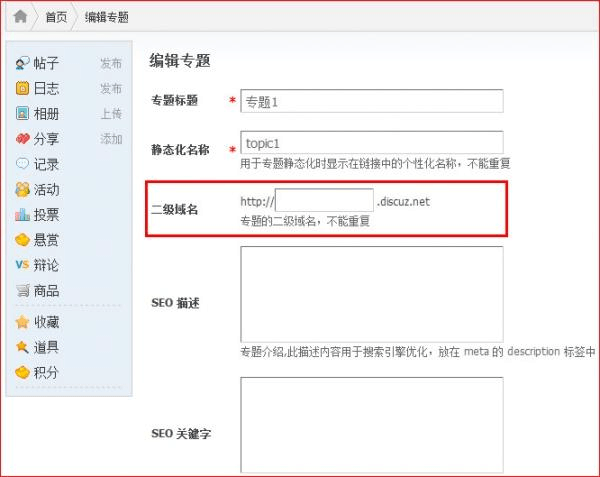Go to 首页 in breadcrumb
600x477 pixels.
pos(56,17)
